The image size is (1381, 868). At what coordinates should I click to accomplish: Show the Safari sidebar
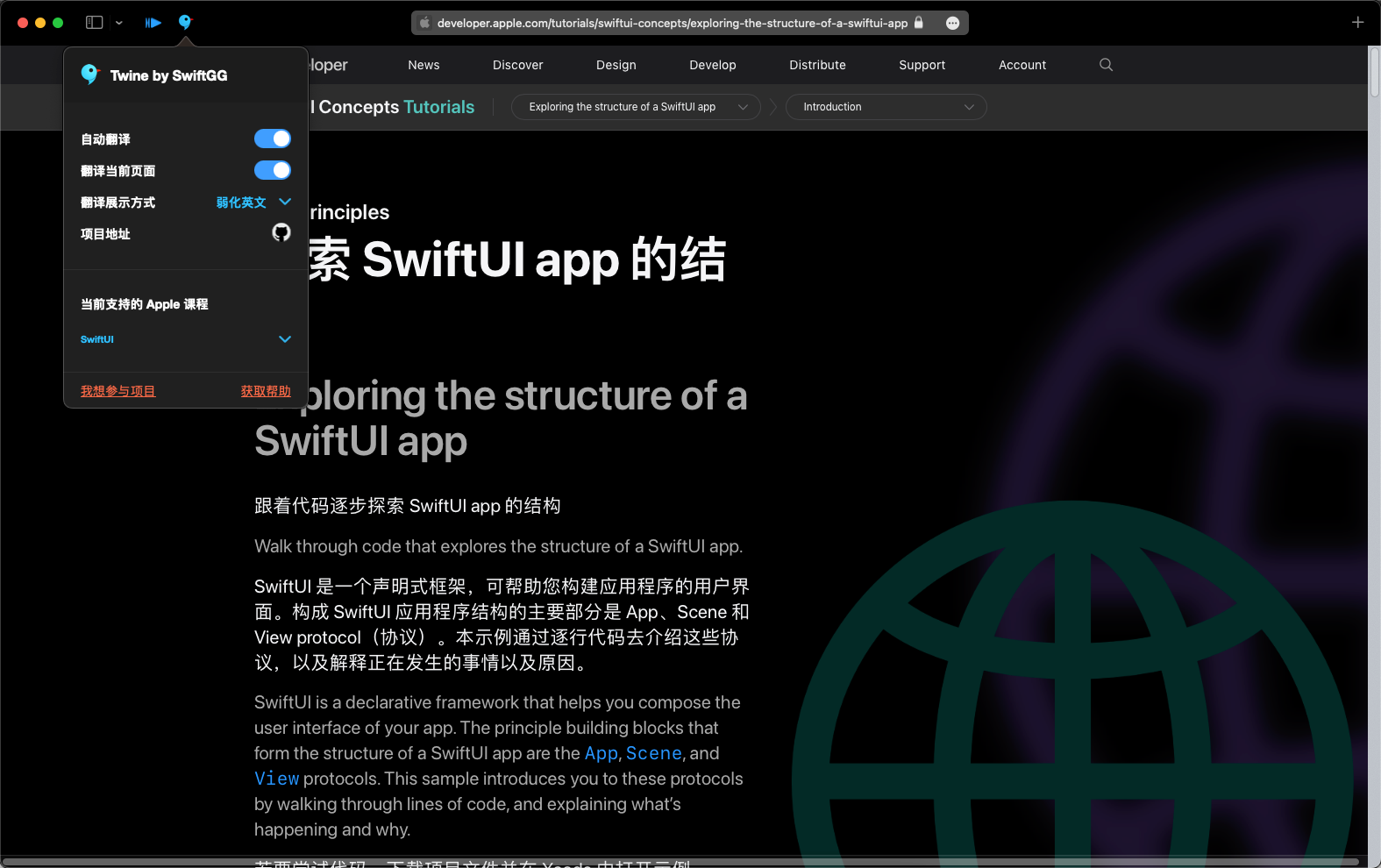coord(94,22)
